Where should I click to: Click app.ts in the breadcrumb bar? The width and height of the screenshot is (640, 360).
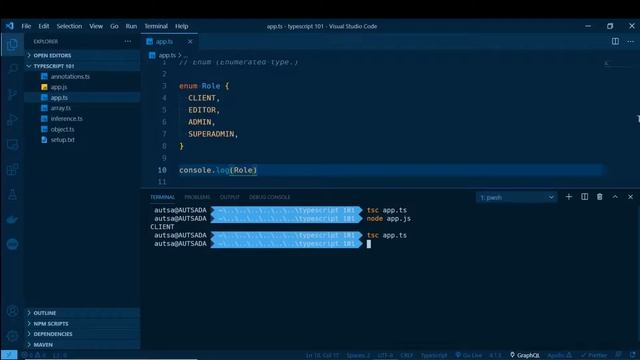(x=167, y=55)
